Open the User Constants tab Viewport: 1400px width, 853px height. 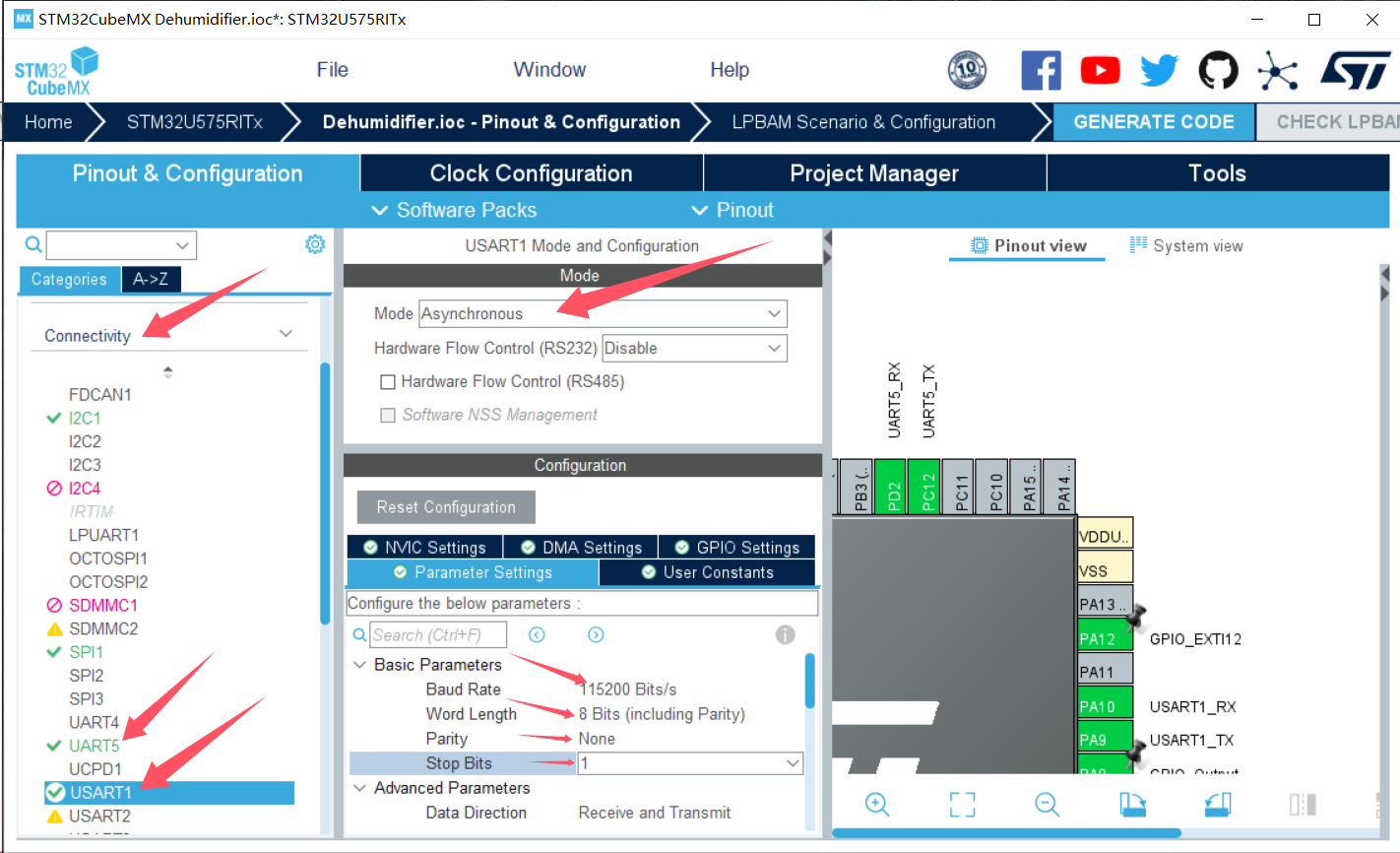click(707, 572)
